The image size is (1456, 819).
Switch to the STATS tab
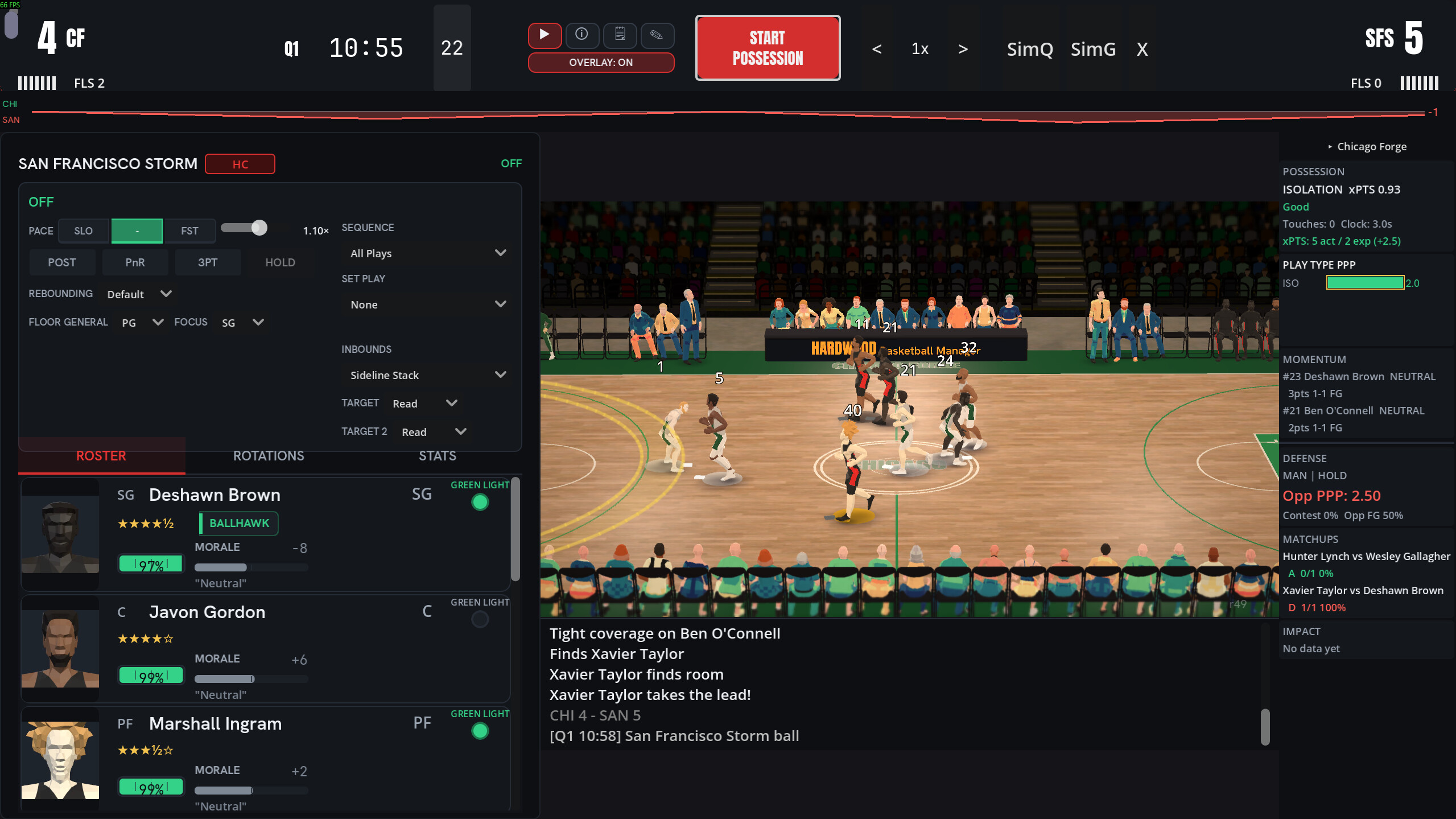pyautogui.click(x=437, y=456)
